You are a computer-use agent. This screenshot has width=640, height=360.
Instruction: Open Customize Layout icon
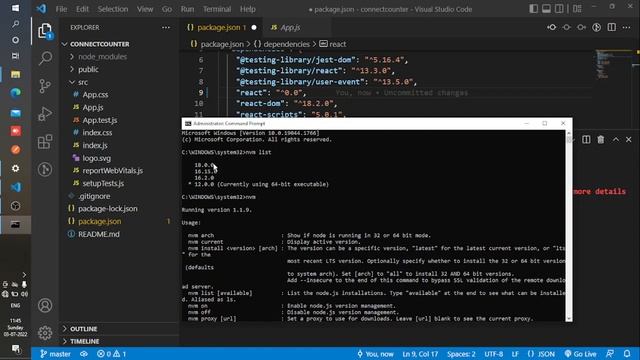[577, 9]
